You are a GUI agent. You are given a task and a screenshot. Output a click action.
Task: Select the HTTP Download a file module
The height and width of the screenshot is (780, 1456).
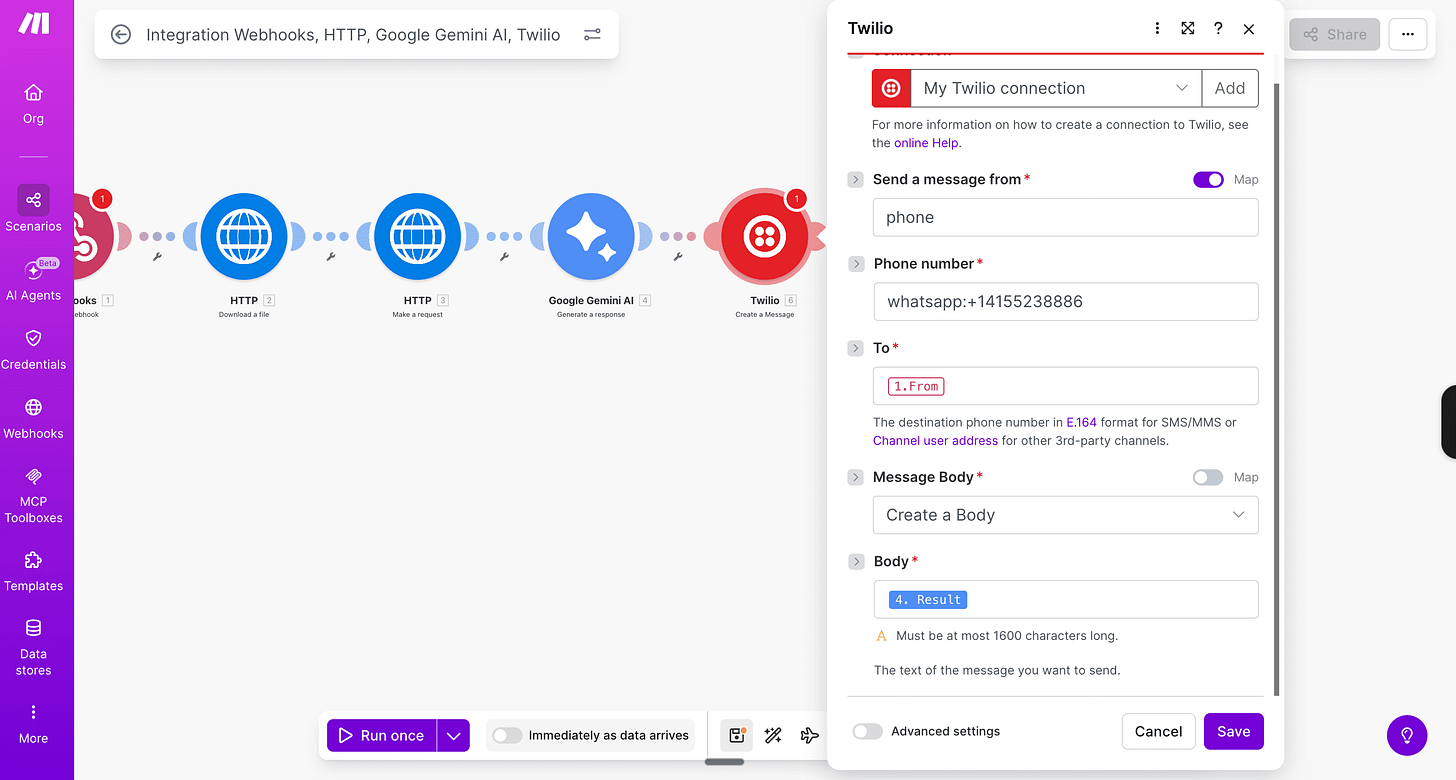244,237
